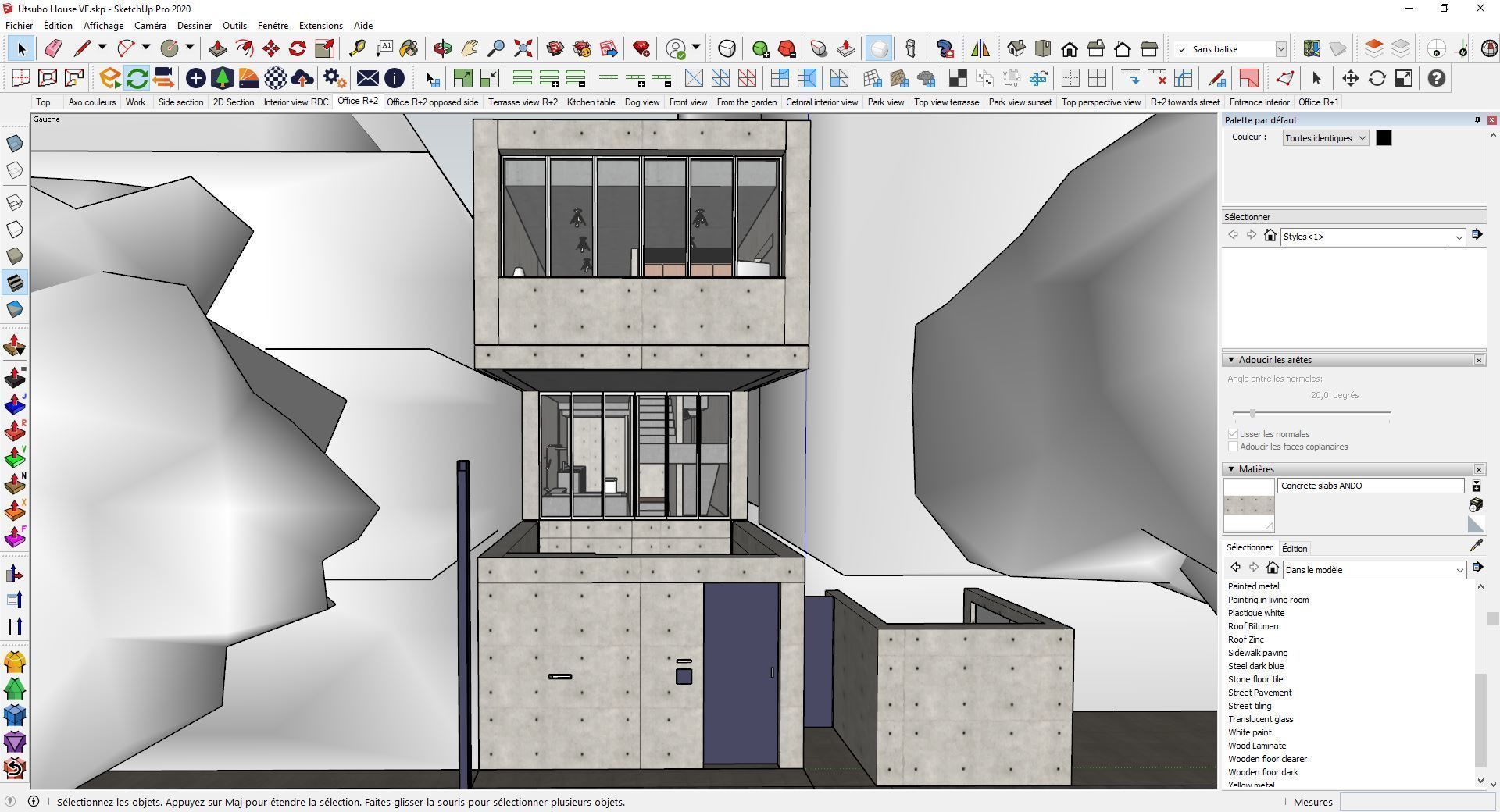This screenshot has height=812, width=1500.
Task: Choose the Scale tool
Action: point(324,48)
